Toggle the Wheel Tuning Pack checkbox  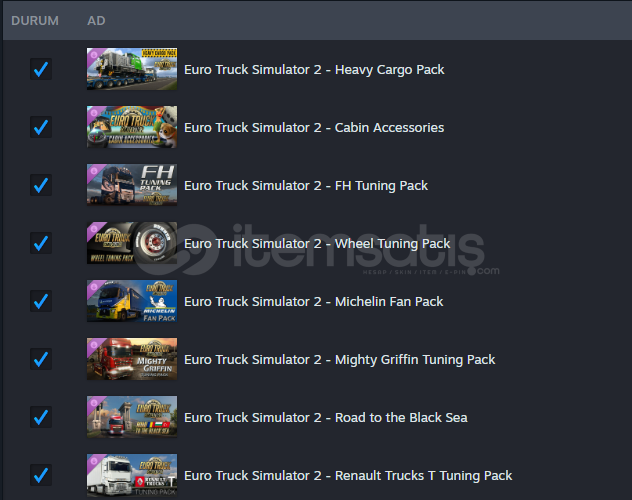click(x=41, y=243)
